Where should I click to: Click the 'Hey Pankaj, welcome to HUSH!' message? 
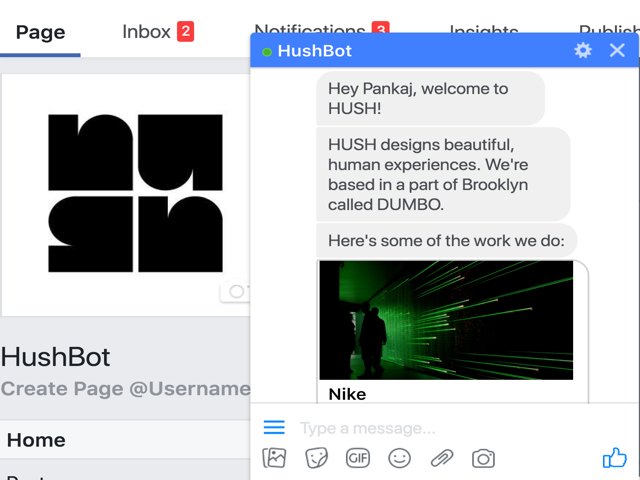pos(430,98)
